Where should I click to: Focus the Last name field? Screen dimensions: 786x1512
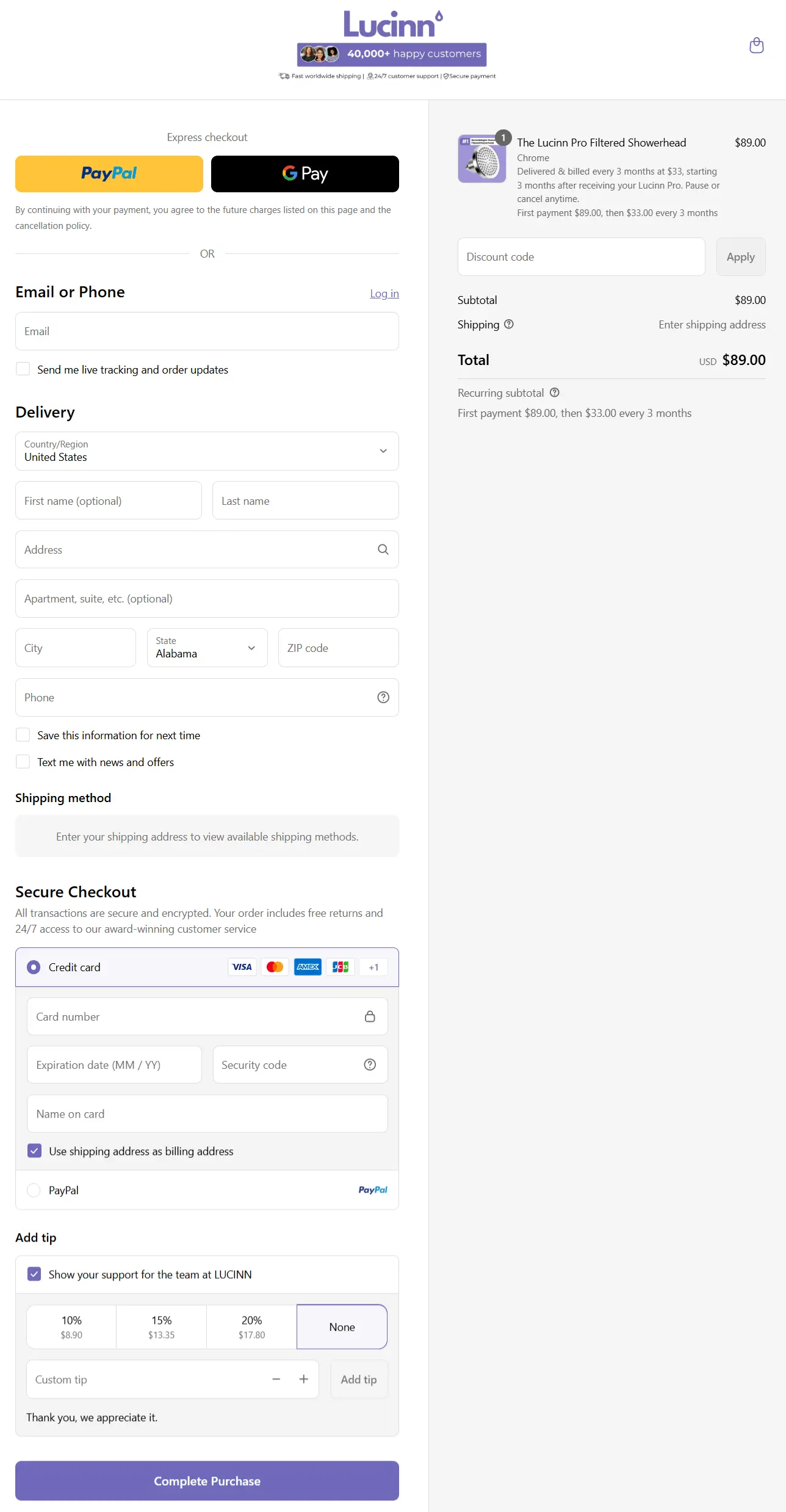click(x=306, y=501)
